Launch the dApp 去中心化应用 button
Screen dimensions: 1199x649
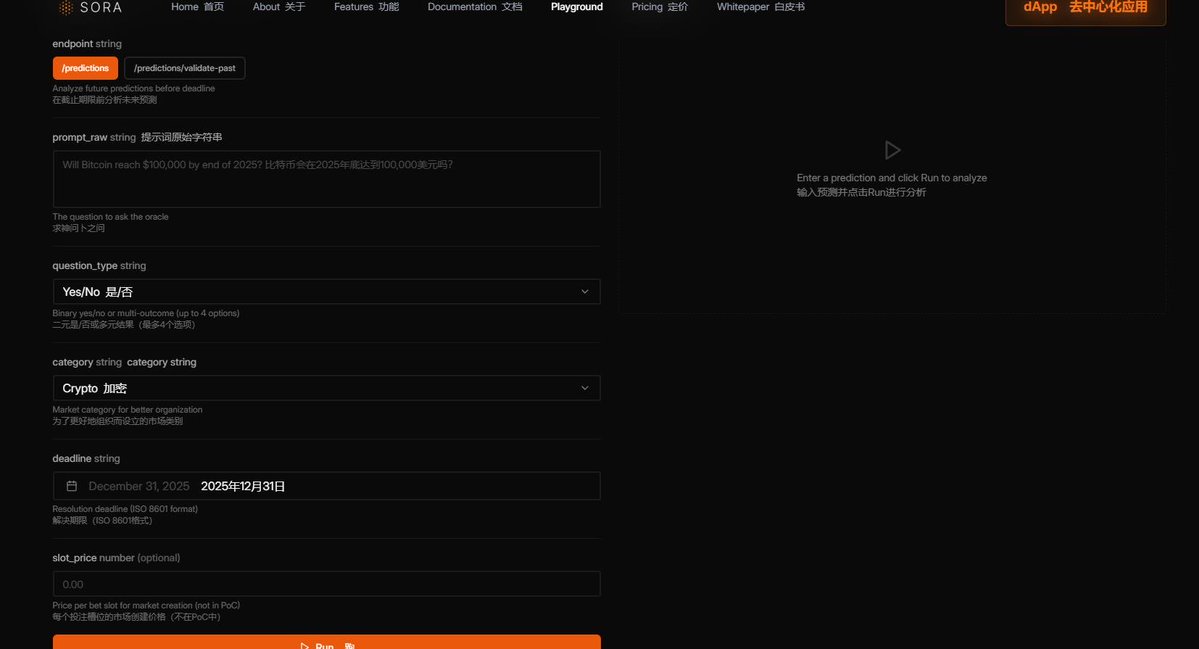(1085, 9)
